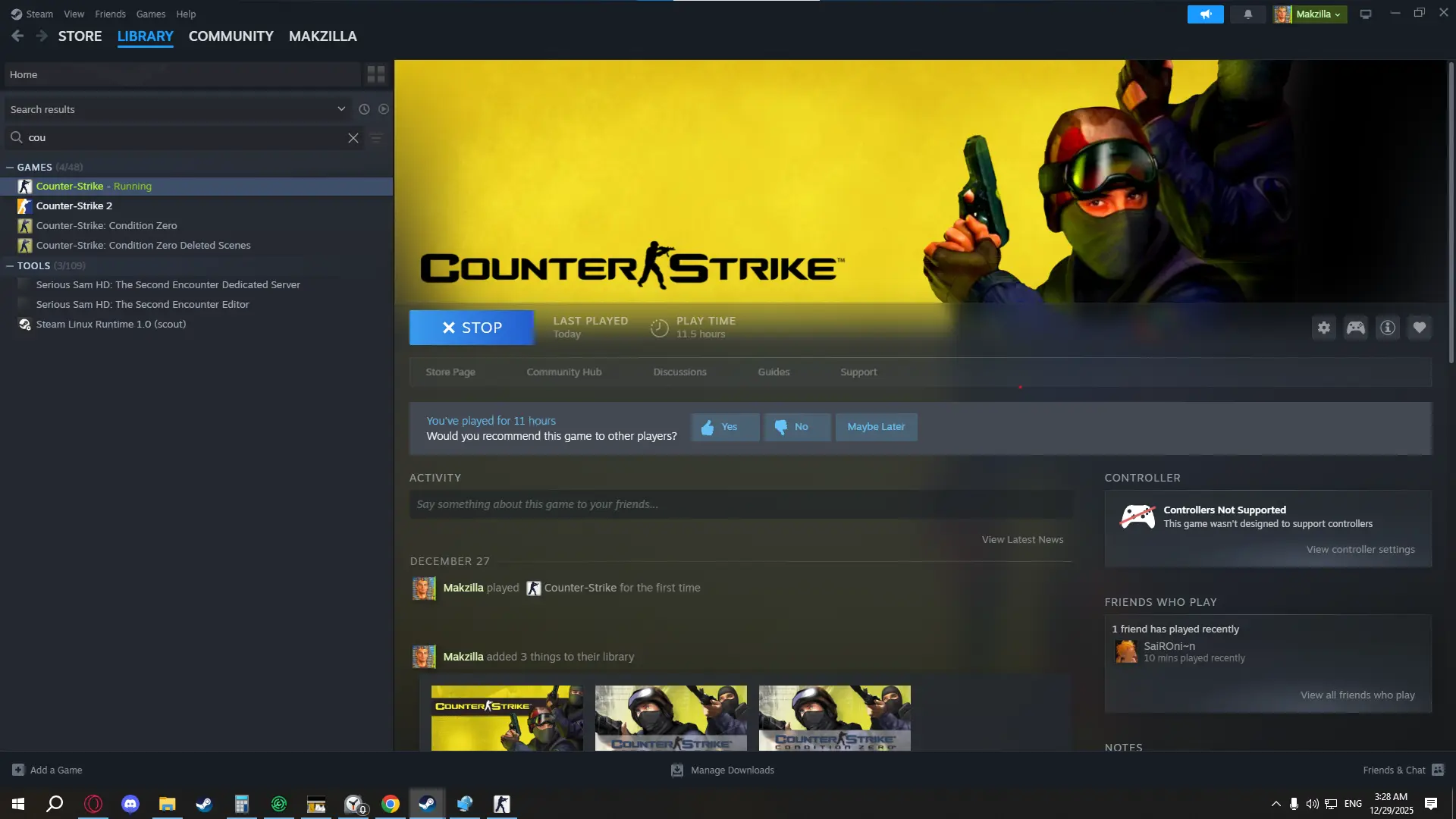Toggle the ready-to-play filter icon

[384, 109]
